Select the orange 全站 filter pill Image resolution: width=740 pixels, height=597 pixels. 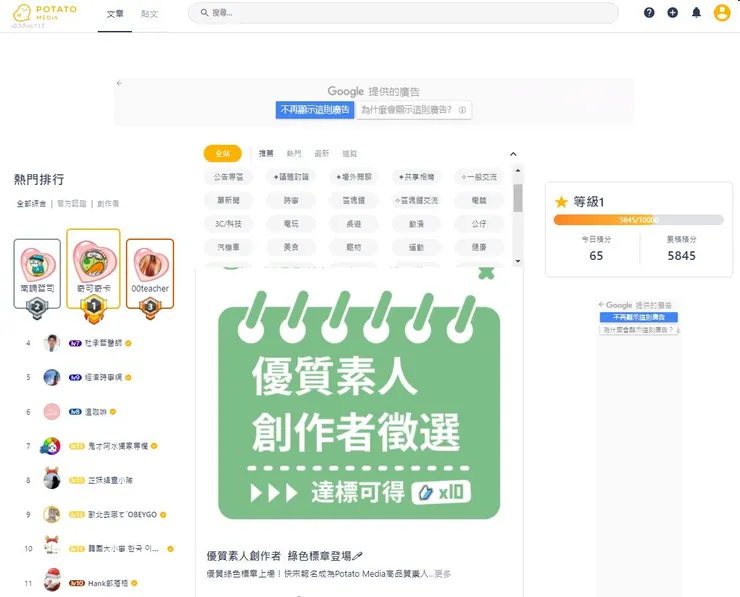point(222,153)
